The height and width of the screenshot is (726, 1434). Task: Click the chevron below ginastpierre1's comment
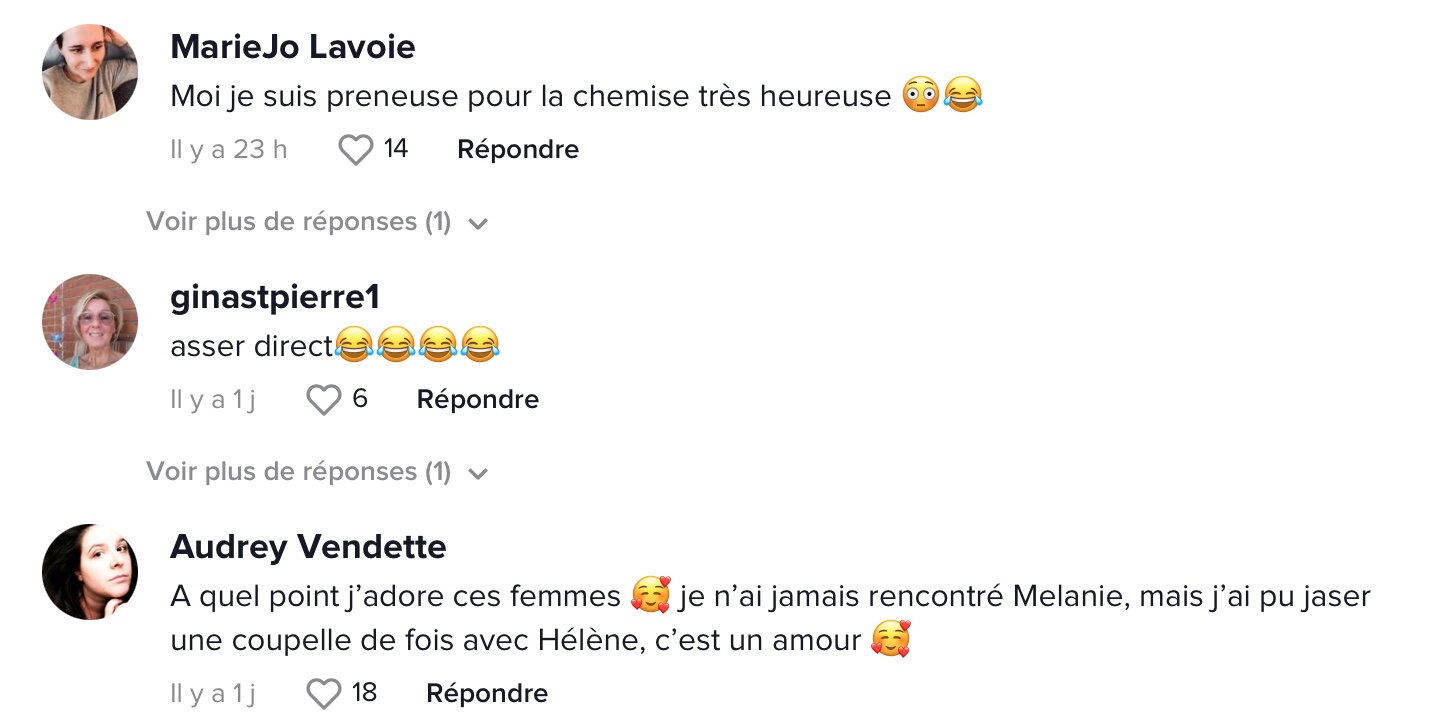coord(478,473)
